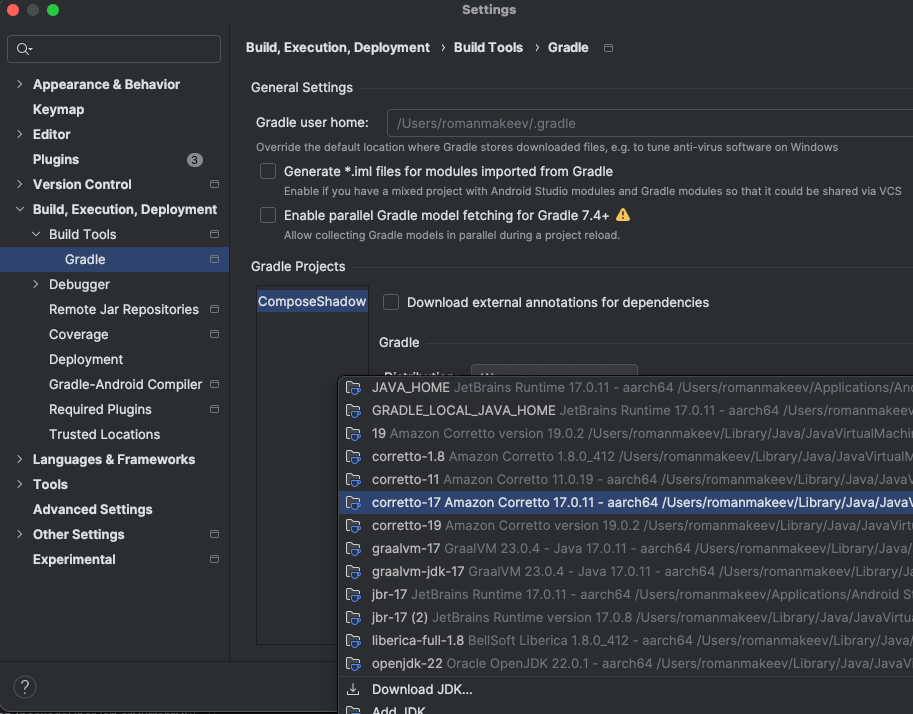
Task: Check Download external annotations for dependencies
Action: pyautogui.click(x=391, y=302)
